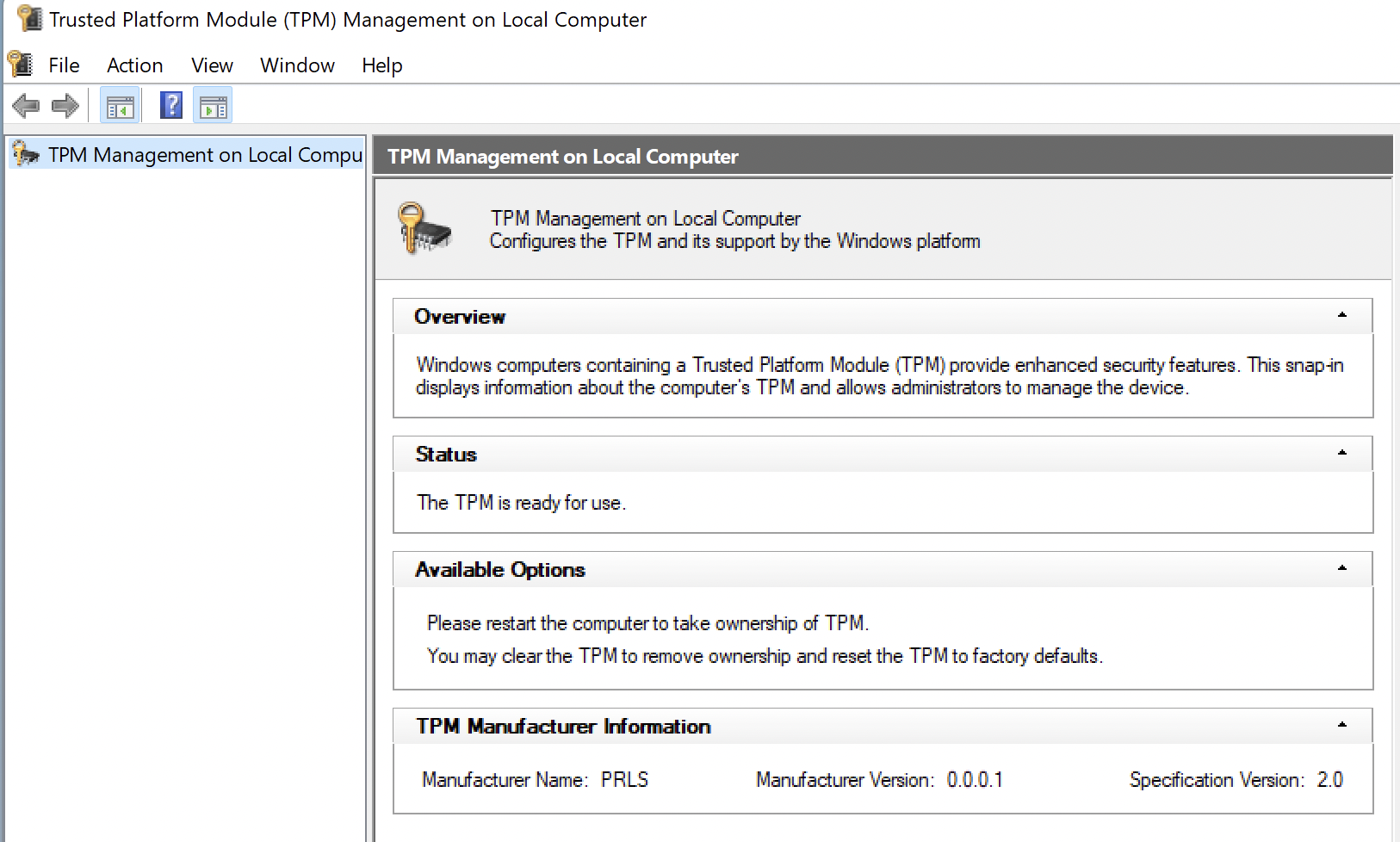1400x842 pixels.
Task: Toggle Show/Hide Action Pane toolbar icon
Action: pyautogui.click(x=213, y=107)
